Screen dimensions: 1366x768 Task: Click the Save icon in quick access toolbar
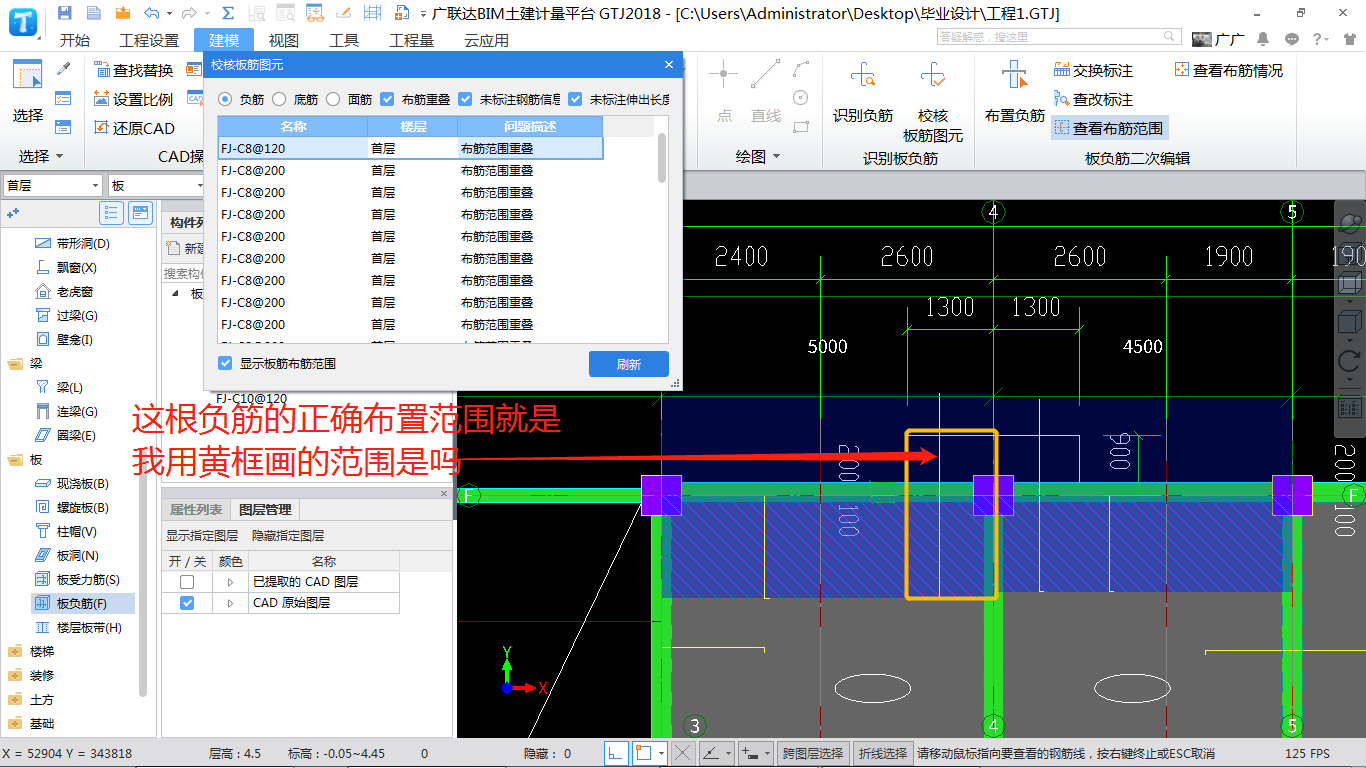pyautogui.click(x=65, y=13)
